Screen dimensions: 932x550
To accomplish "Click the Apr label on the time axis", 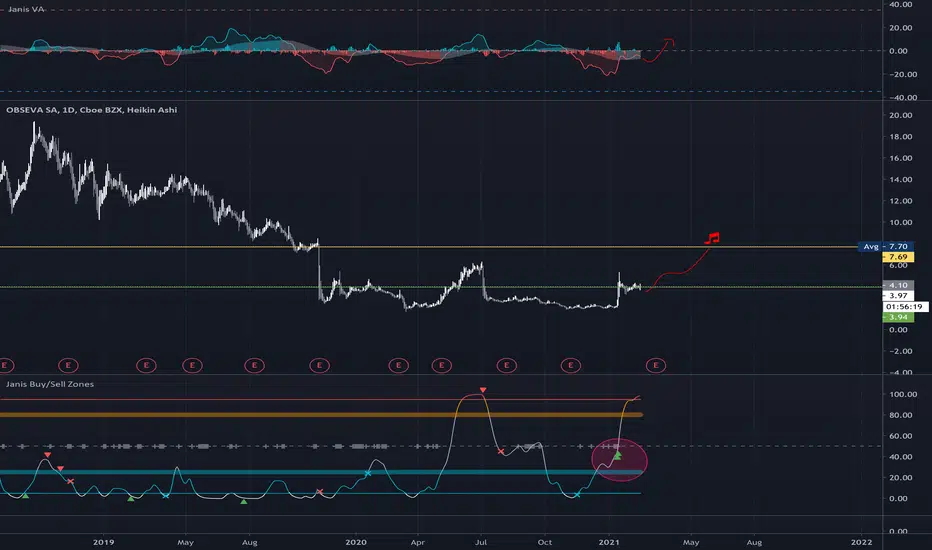I will pos(418,542).
